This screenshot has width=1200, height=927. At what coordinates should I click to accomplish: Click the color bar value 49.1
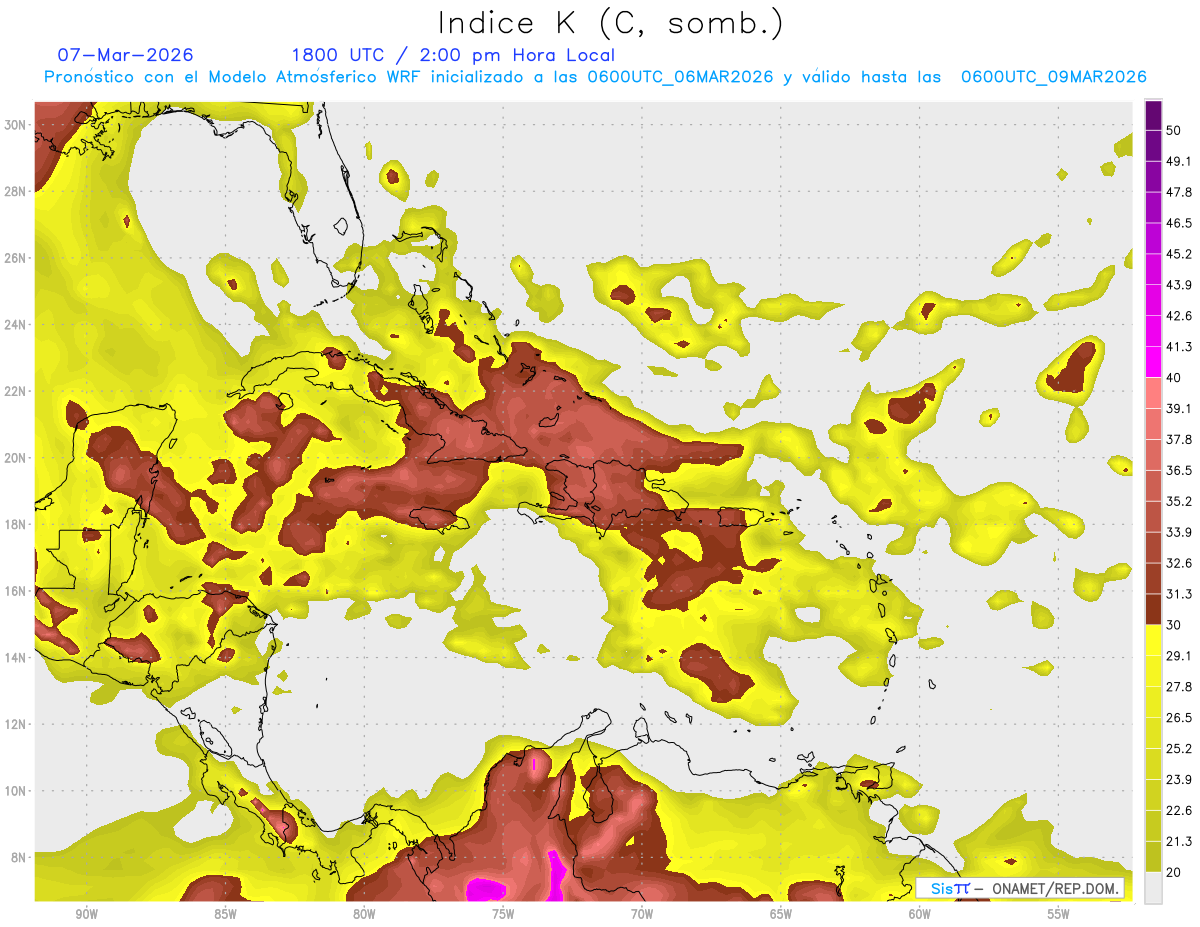pos(1179,161)
